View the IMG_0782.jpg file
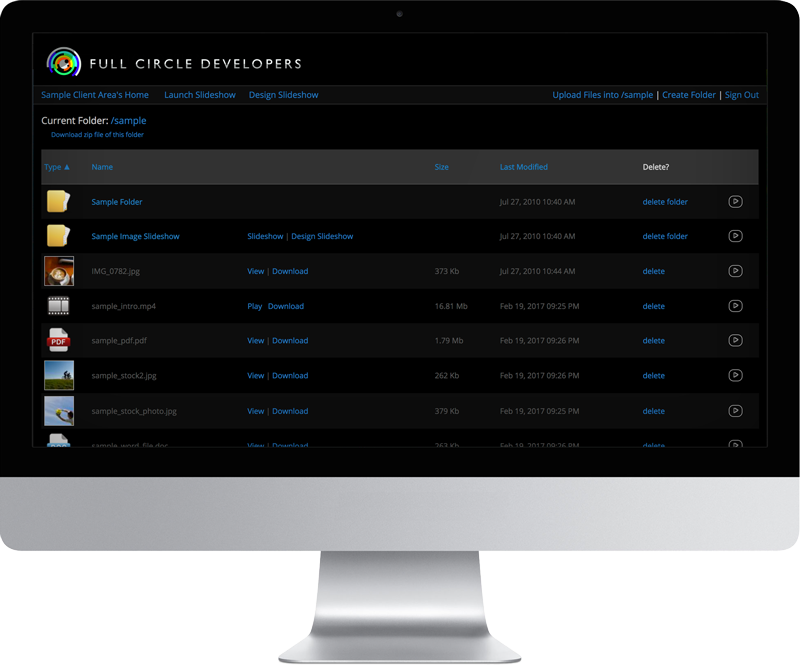This screenshot has height=665, width=800. click(x=256, y=271)
